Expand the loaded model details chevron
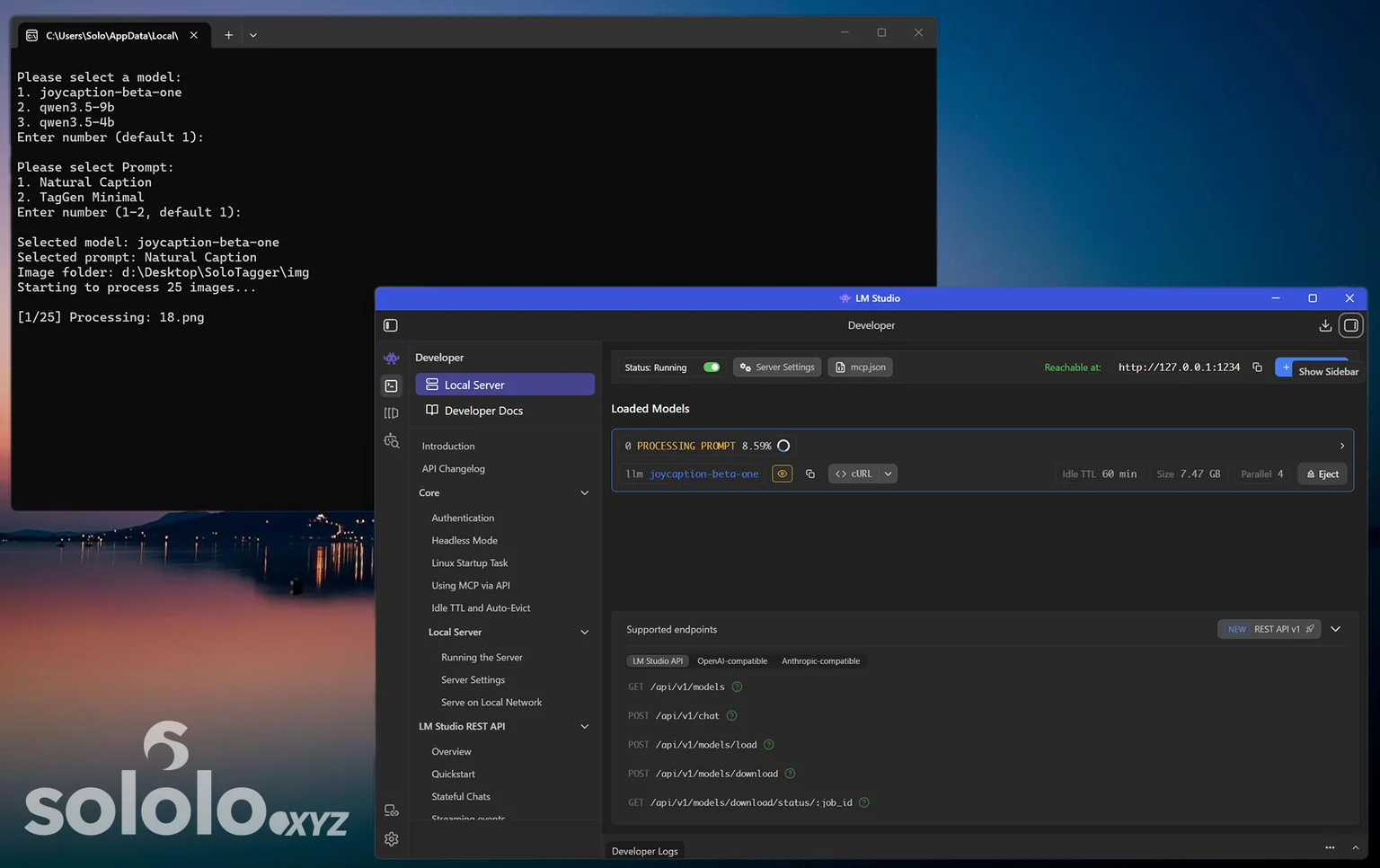Screen dimensions: 1380x868 (1342, 446)
